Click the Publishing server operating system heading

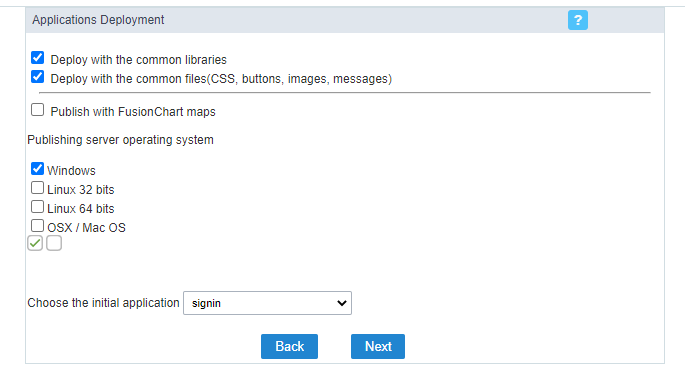[x=121, y=140]
